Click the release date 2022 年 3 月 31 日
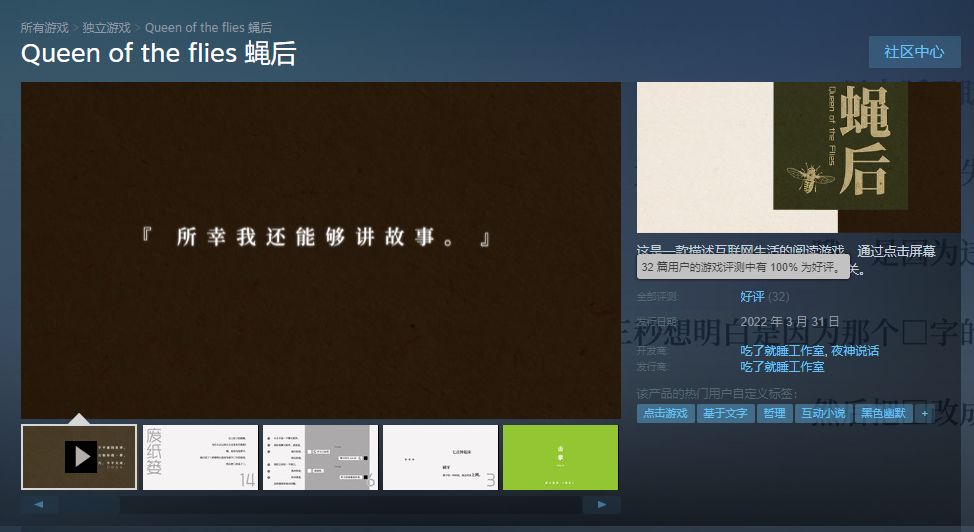The image size is (974, 532). point(790,321)
